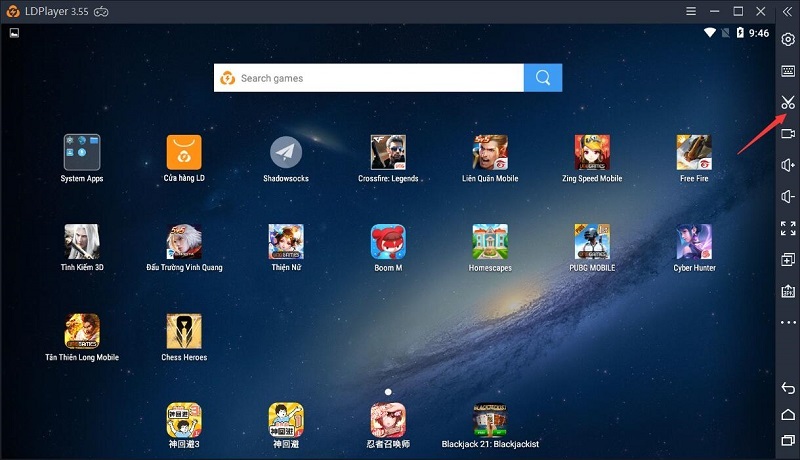Click the battery status icon
The height and width of the screenshot is (460, 800).
740,33
